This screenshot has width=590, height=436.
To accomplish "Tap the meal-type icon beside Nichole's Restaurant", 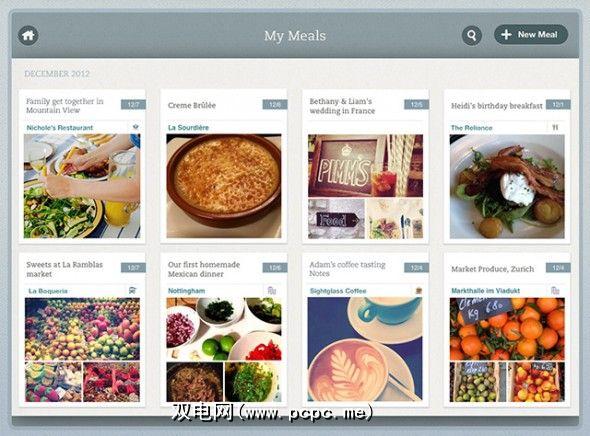I will coord(136,127).
